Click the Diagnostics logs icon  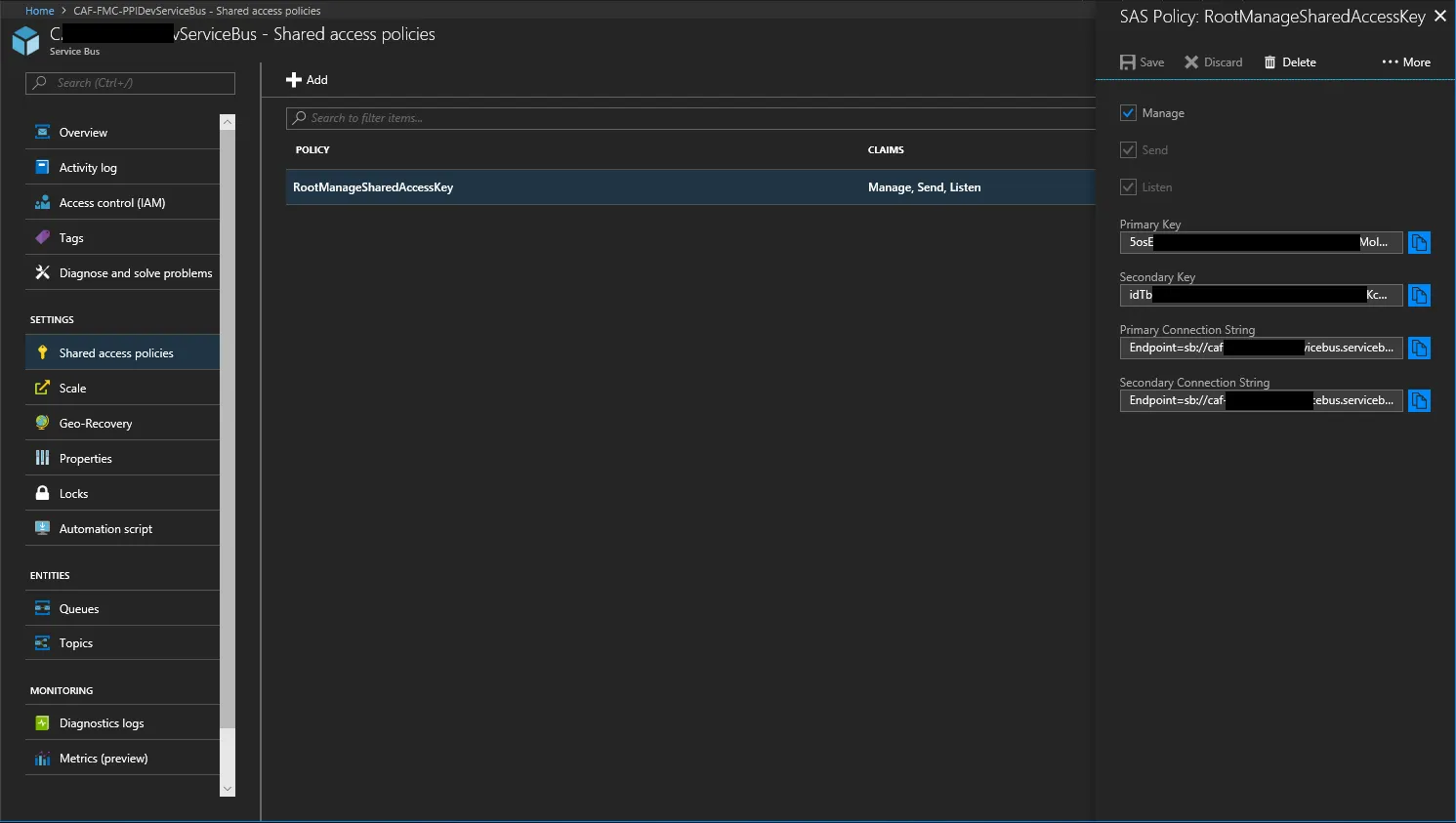(42, 722)
